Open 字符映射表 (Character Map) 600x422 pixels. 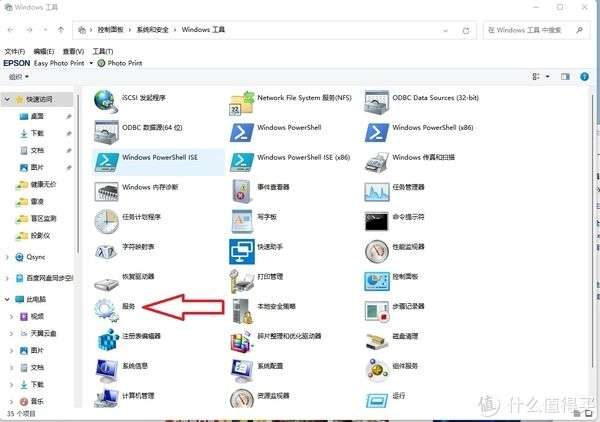(125, 251)
